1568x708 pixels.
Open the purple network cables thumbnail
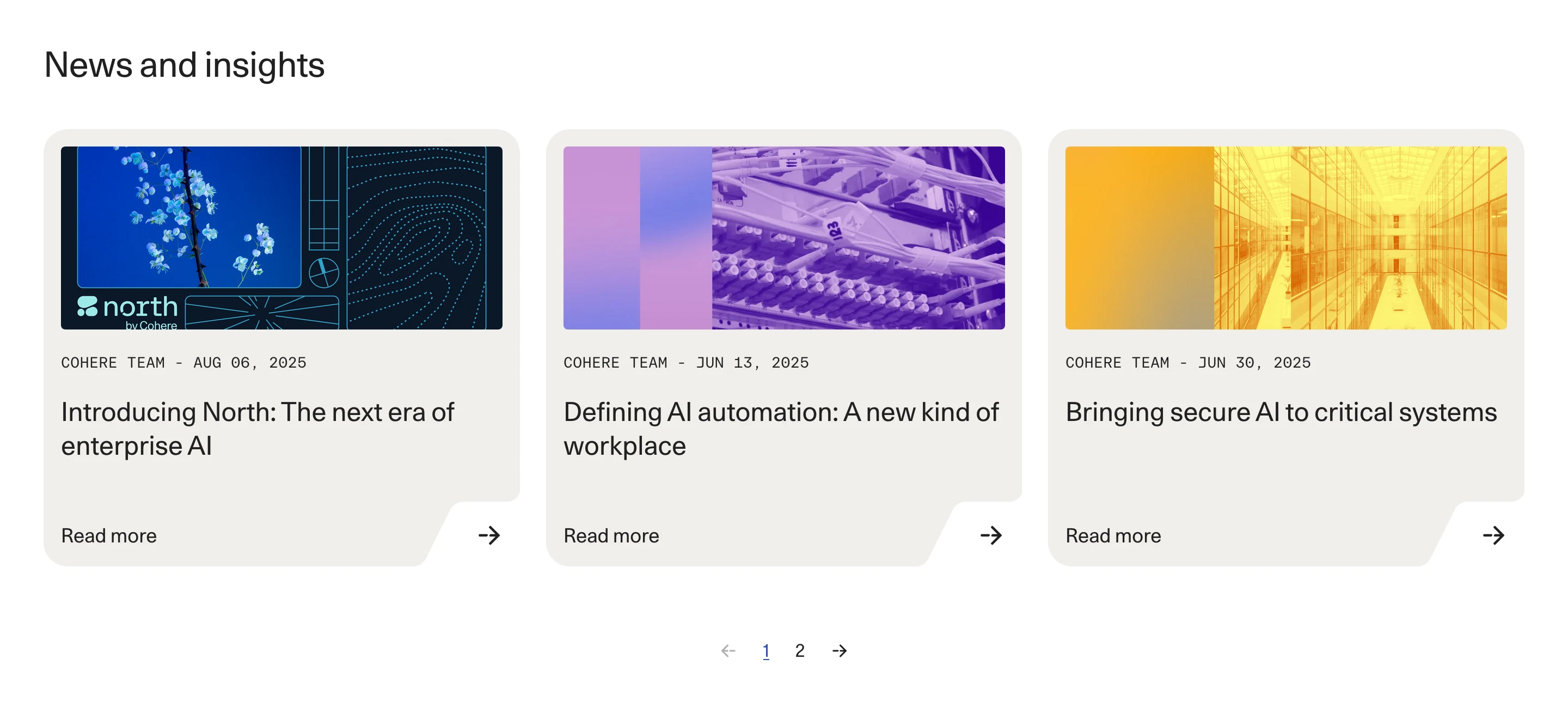[784, 238]
